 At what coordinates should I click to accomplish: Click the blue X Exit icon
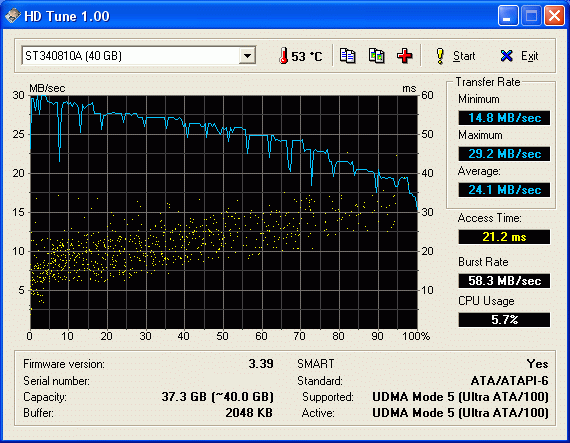506,56
